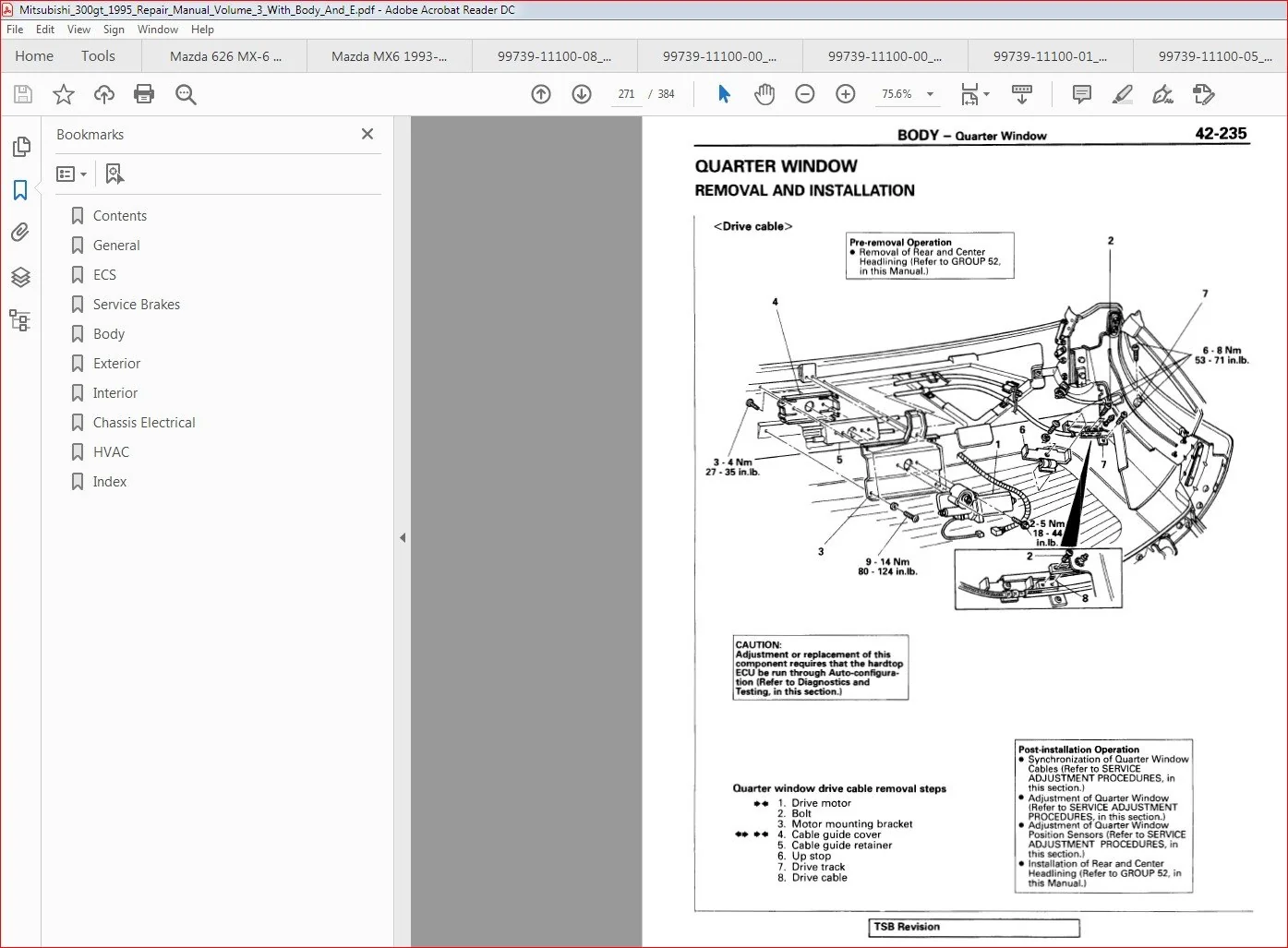Click the Save file icon
The width and height of the screenshot is (1288, 948).
click(x=23, y=94)
